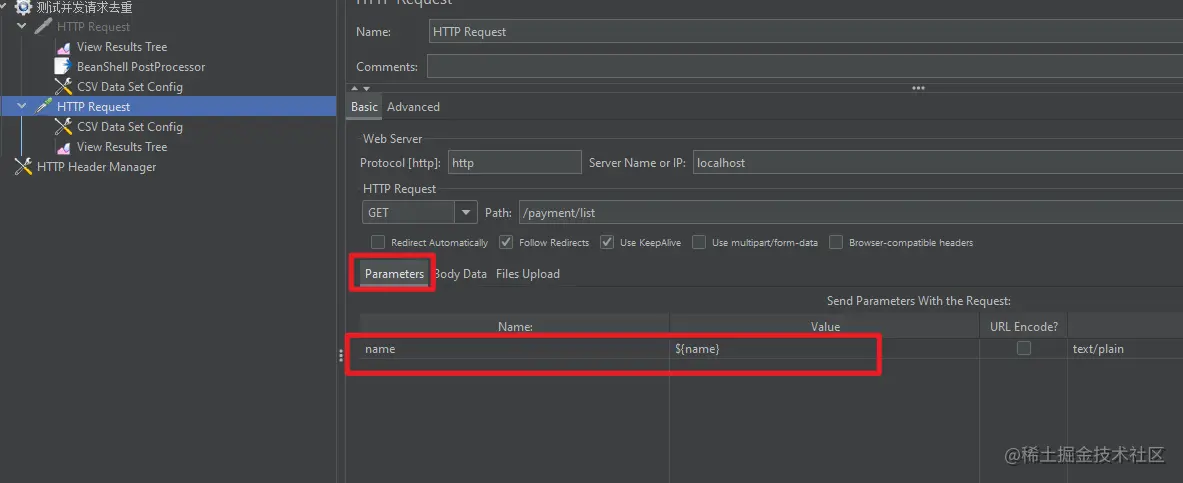Select HTTP Header Manager in the tree

tap(97, 167)
